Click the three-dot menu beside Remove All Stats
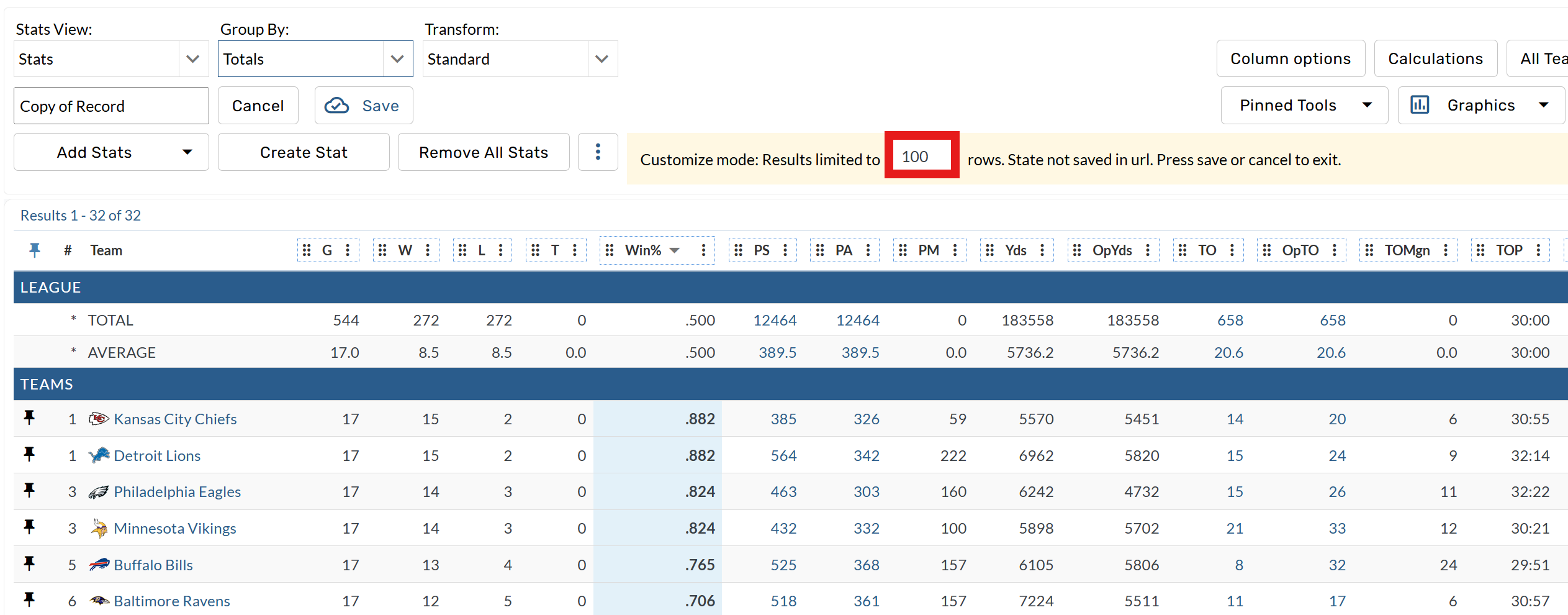This screenshot has width=1568, height=615. pyautogui.click(x=597, y=152)
